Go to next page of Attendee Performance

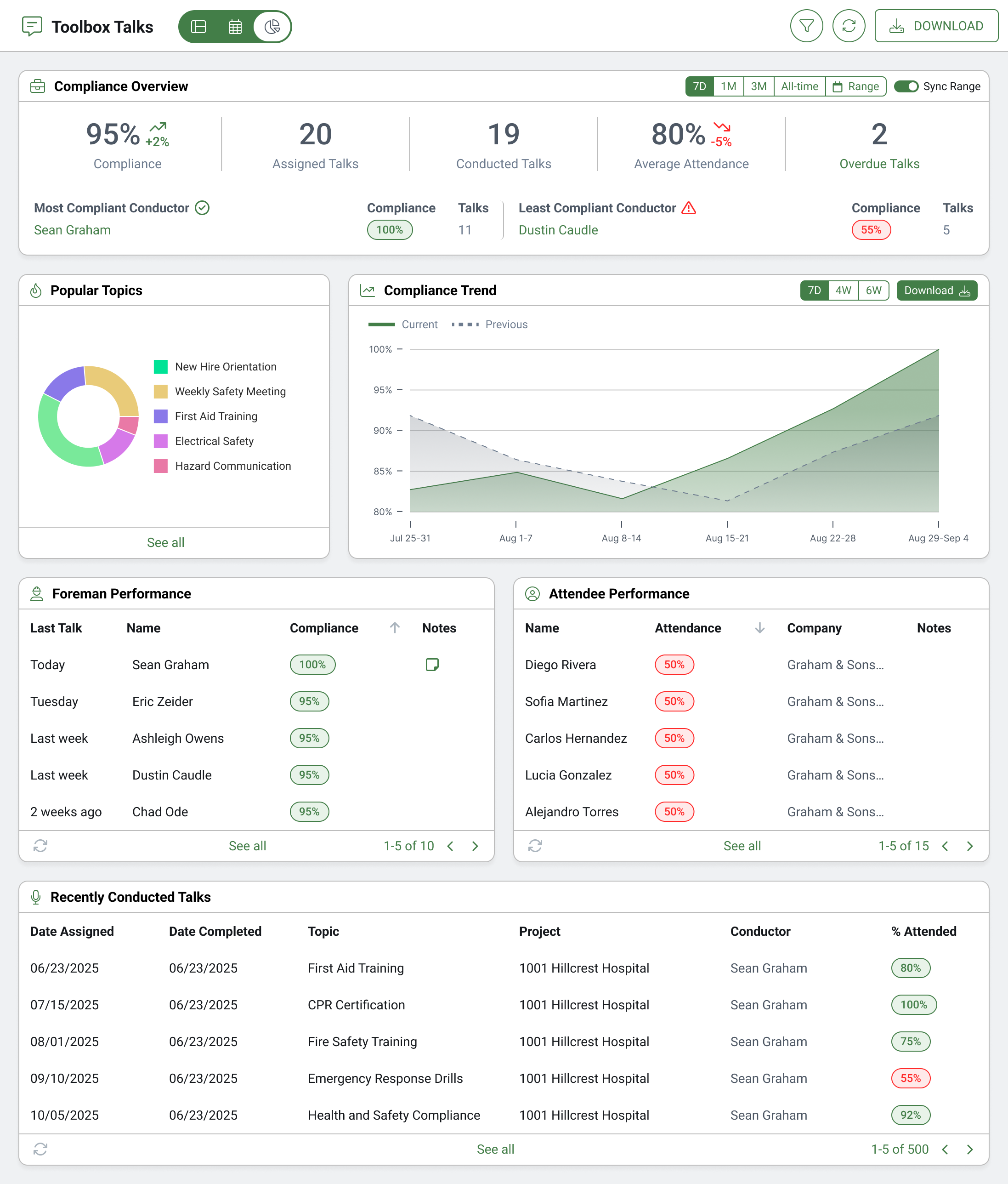[x=970, y=846]
